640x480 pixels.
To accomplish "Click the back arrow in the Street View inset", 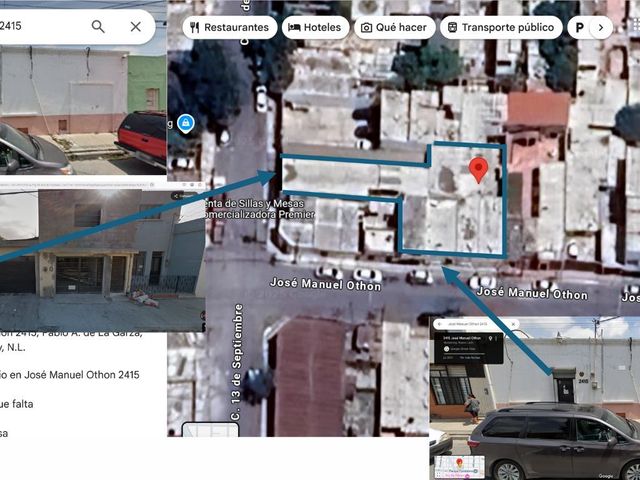I will (440, 324).
